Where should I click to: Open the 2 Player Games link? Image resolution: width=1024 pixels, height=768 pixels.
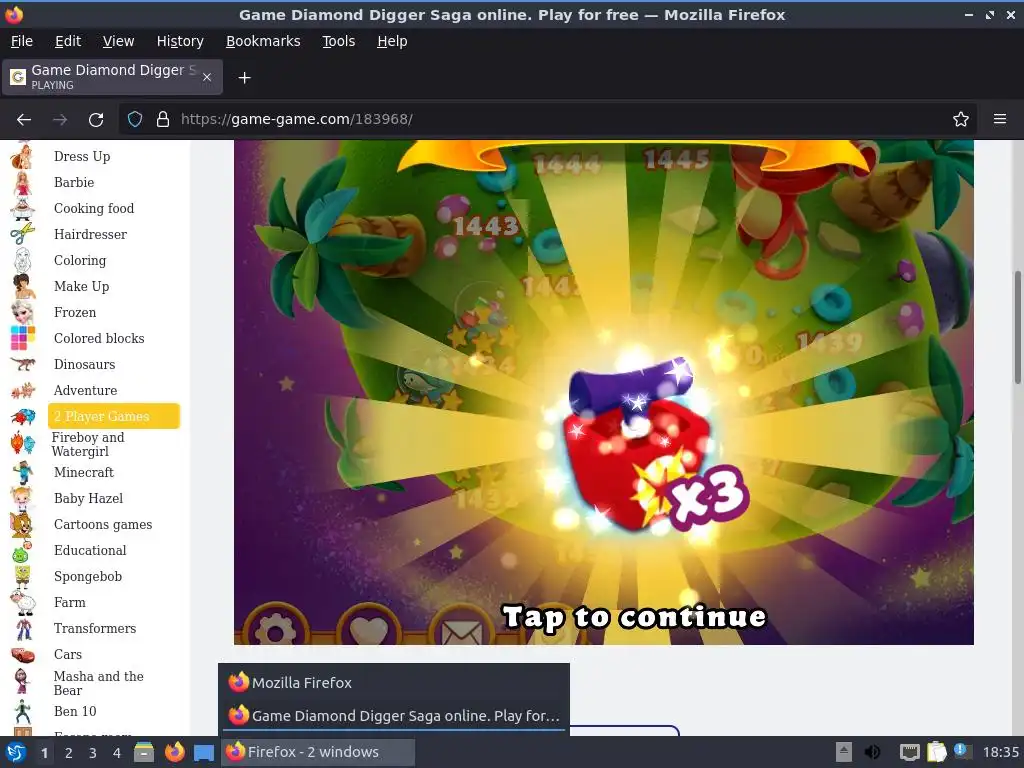[x=114, y=416]
